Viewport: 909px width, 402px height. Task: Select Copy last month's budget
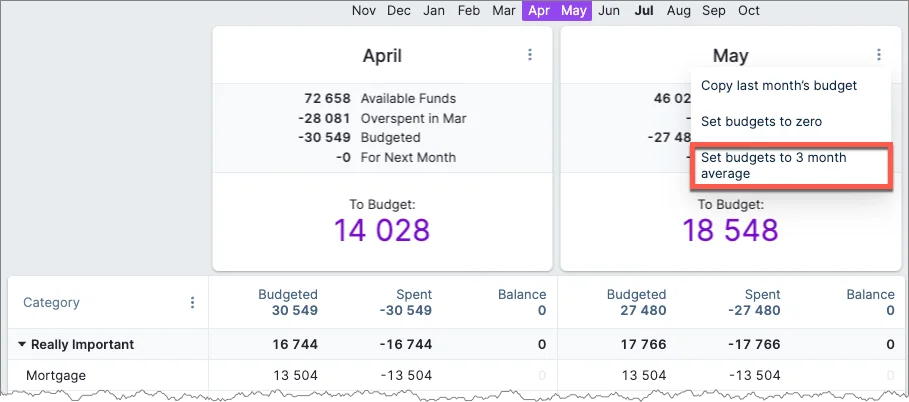pos(778,86)
